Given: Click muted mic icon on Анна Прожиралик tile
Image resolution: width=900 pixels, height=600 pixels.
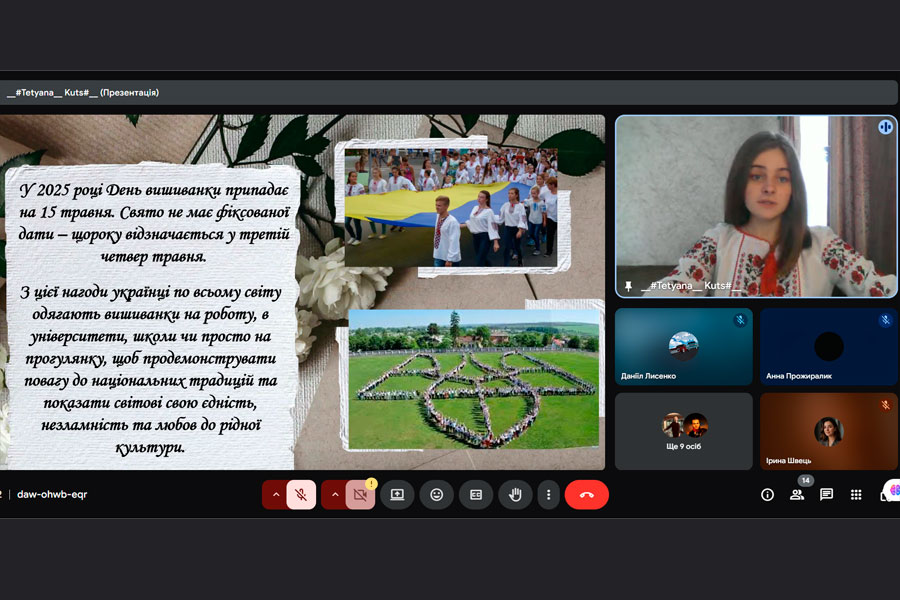Looking at the screenshot, I should [x=886, y=320].
